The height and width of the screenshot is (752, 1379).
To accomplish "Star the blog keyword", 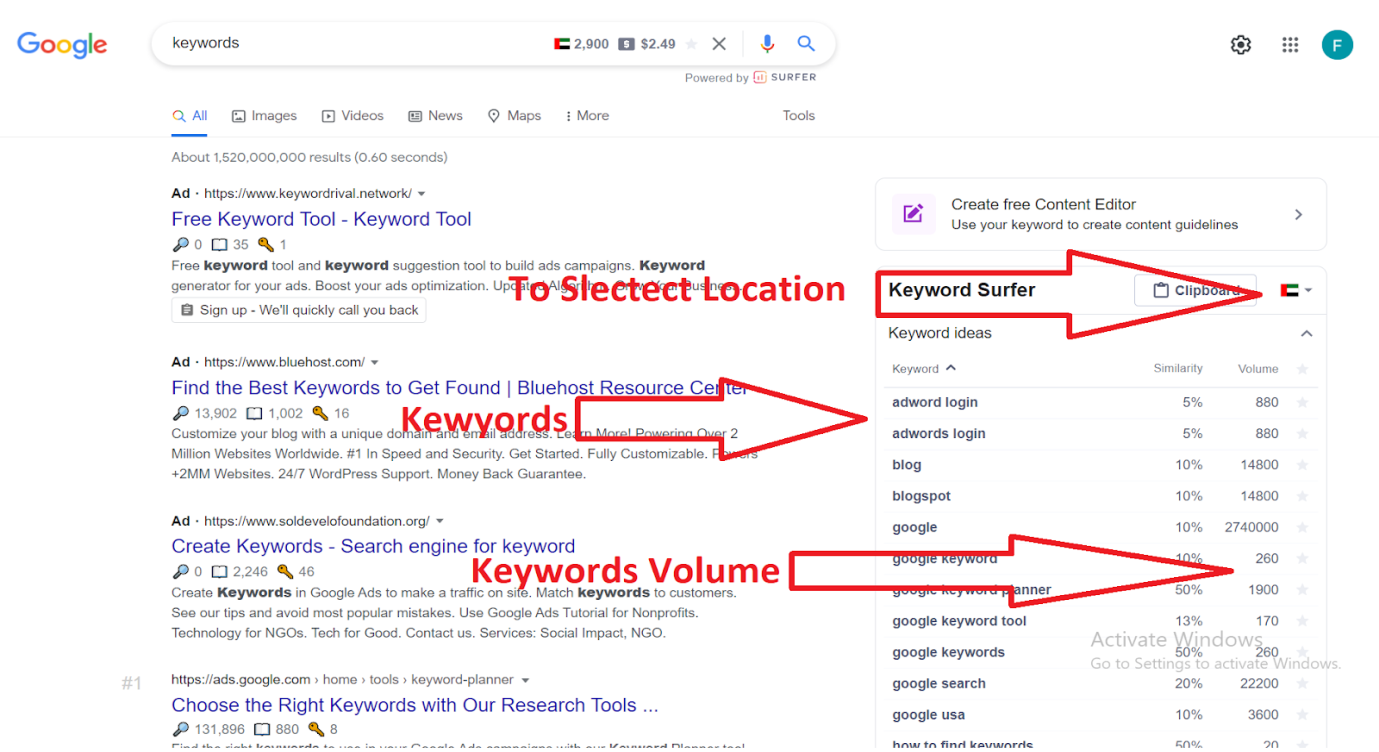I will tap(1302, 465).
